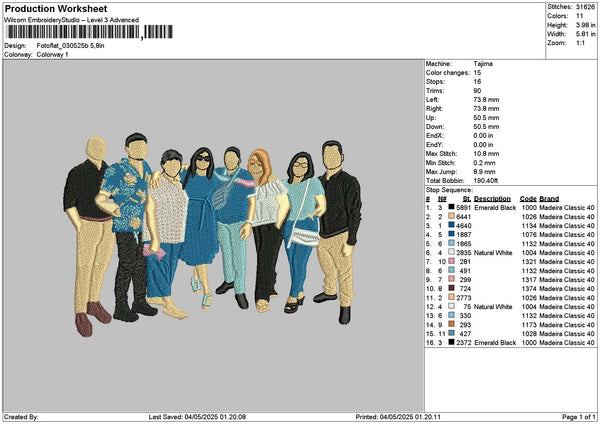Screen dimensions: 600x424
Task: Click the 'Up:' measurement label
Action: [430, 117]
